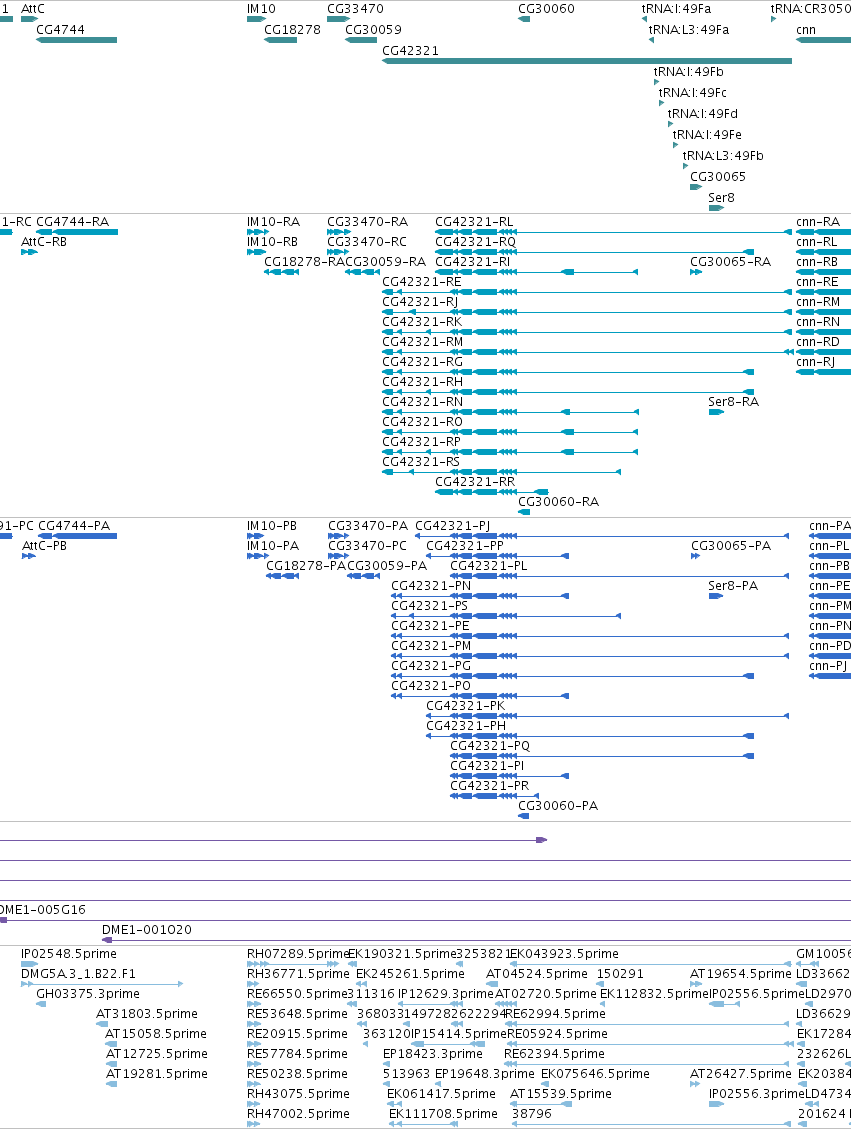Click transcript CG42321-RO
This screenshot has width=851, height=1129.
510,432
